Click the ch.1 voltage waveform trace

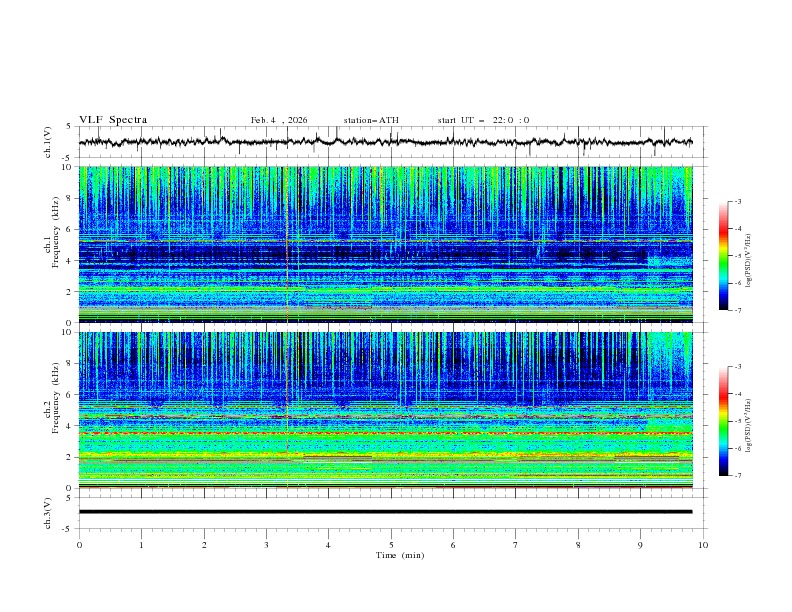click(x=385, y=142)
